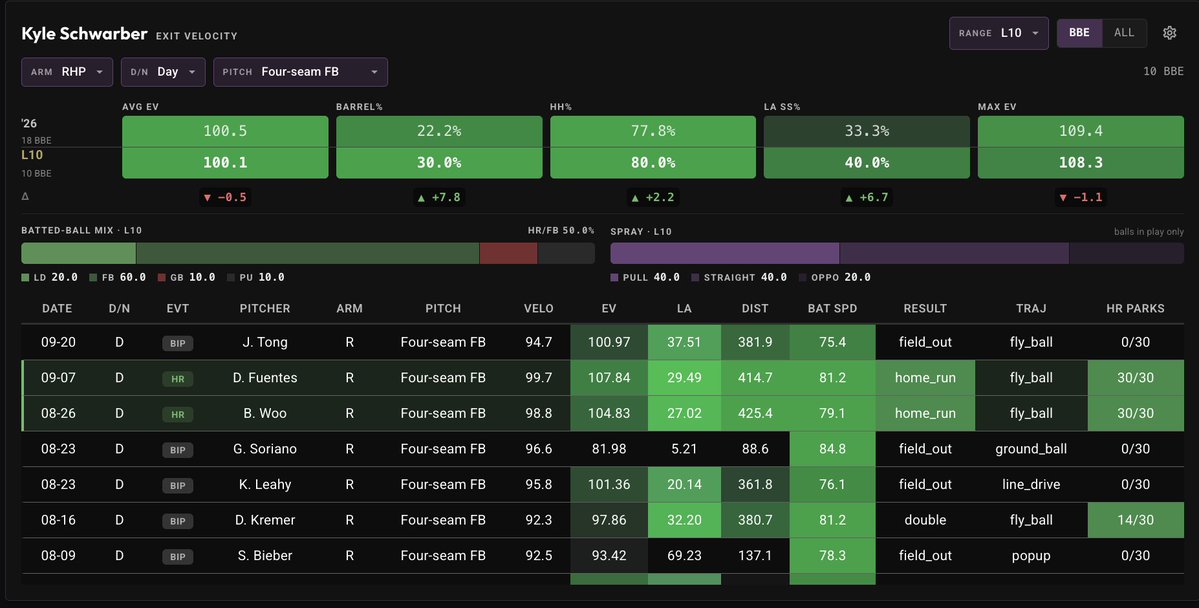Open the RANGE L10 dropdown
The height and width of the screenshot is (608, 1199).
[999, 33]
